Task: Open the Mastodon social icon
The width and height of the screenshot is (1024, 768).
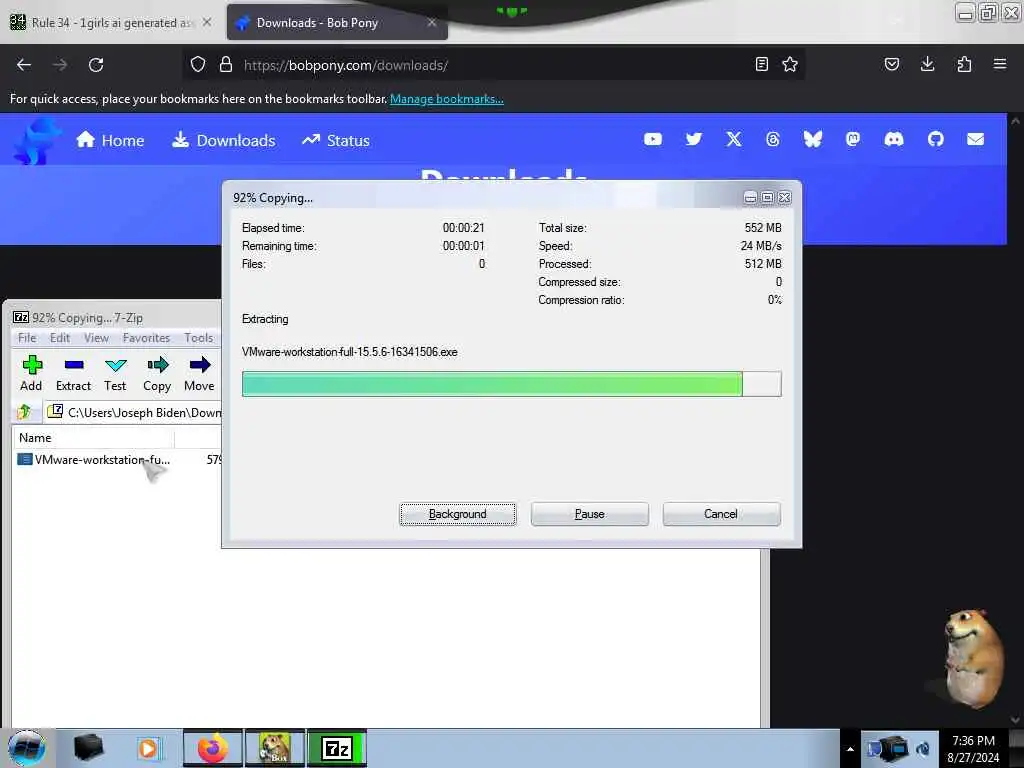Action: (852, 139)
